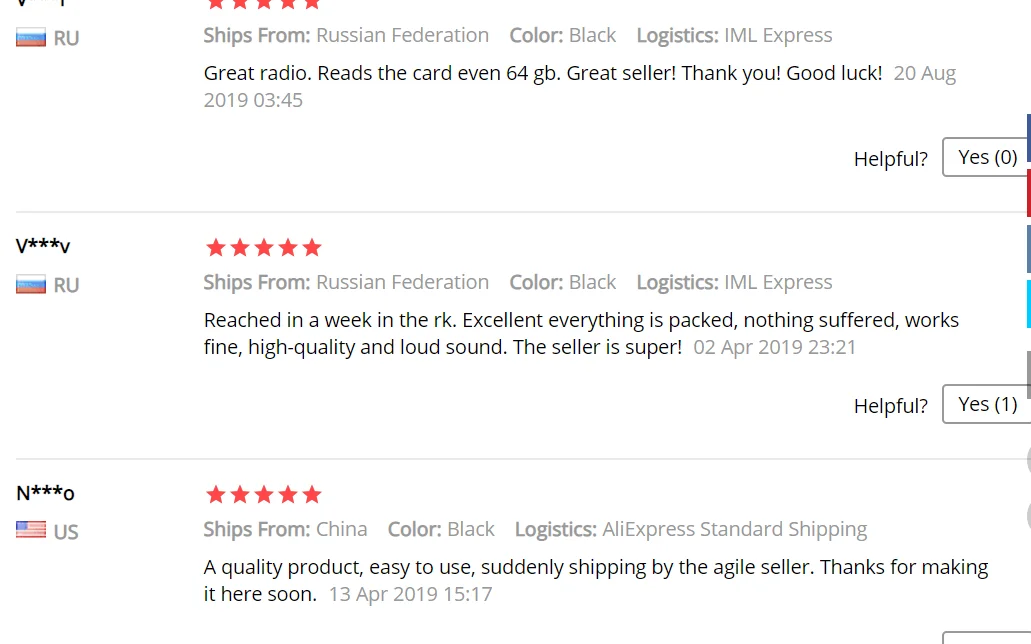Viewport: 1031px width, 644px height.
Task: Click the AliExpress Standard Shipping logistics text
Action: (x=734, y=529)
